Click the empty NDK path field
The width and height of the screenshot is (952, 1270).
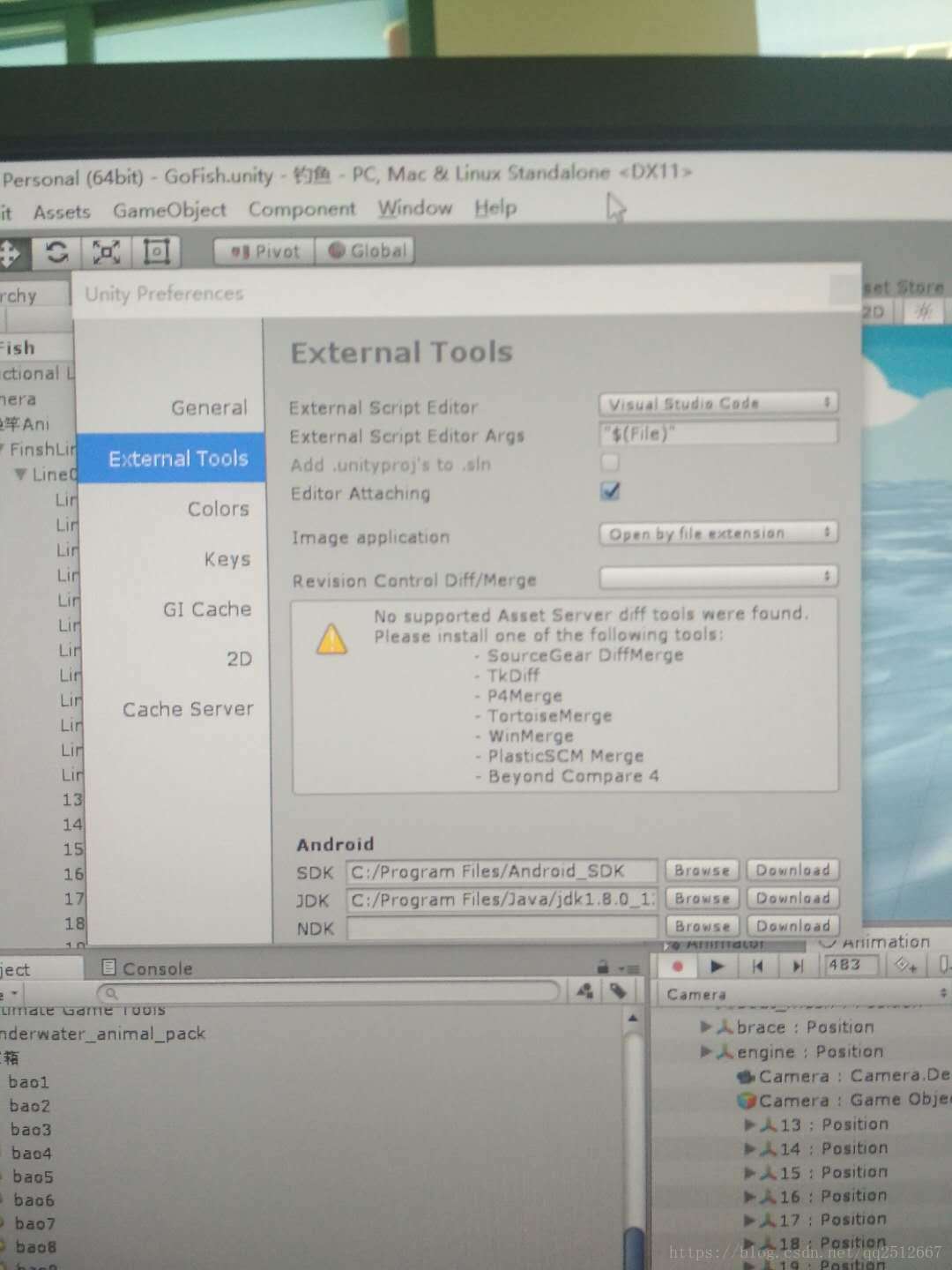click(x=502, y=928)
